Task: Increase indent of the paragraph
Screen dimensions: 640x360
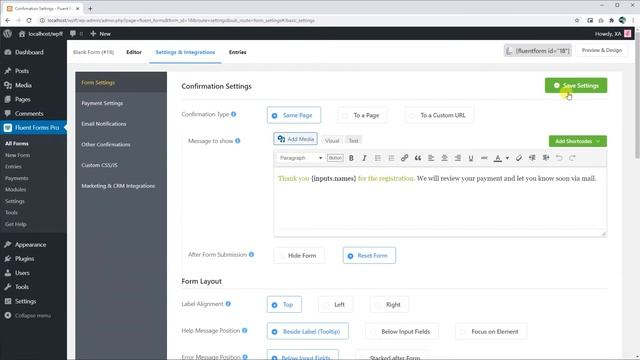Action: coord(546,158)
